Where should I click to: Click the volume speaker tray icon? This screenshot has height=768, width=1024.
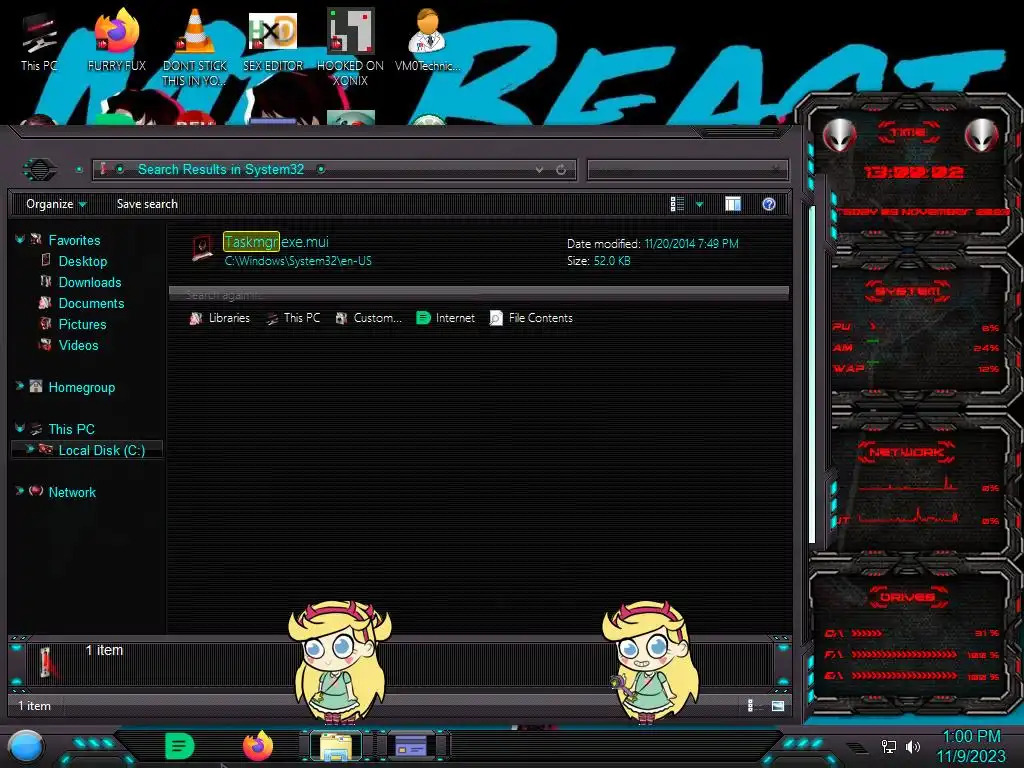coord(912,746)
